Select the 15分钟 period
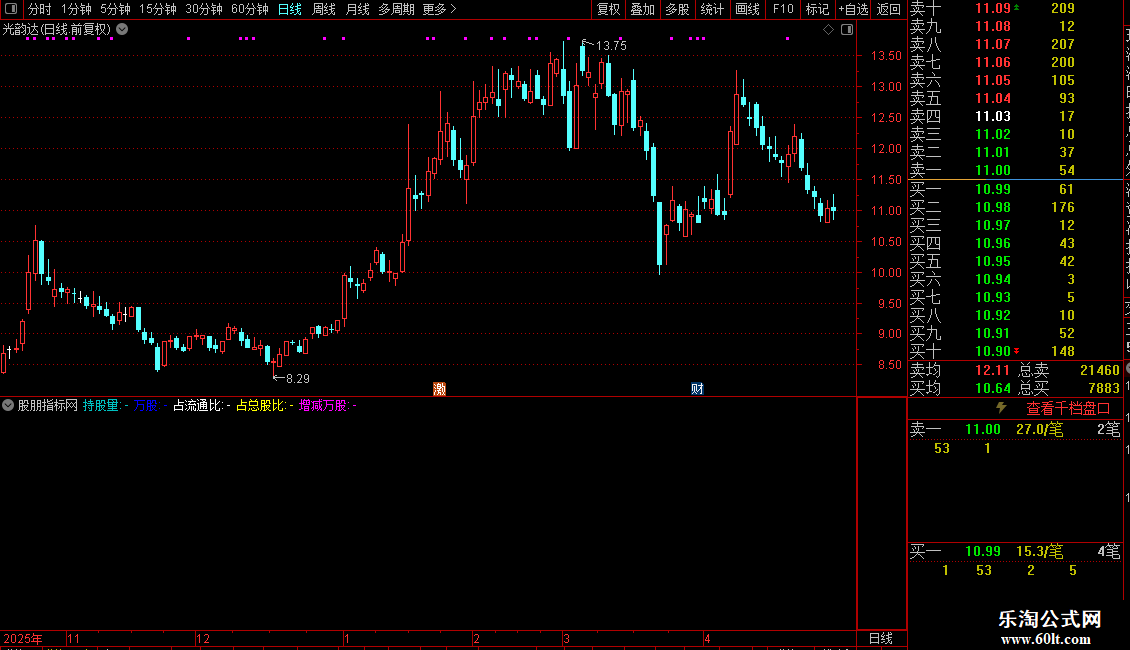The image size is (1130, 650). click(157, 9)
